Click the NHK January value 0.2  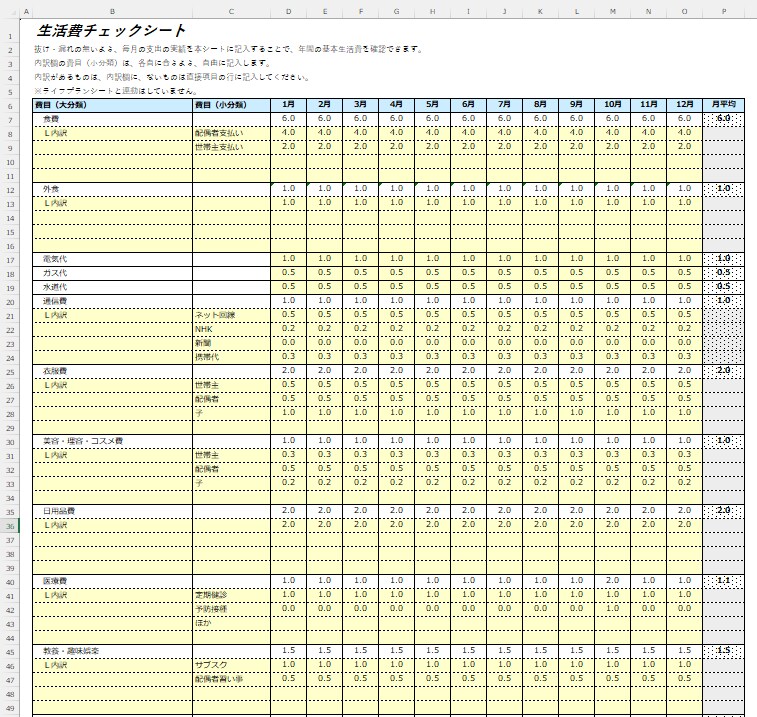coord(288,329)
